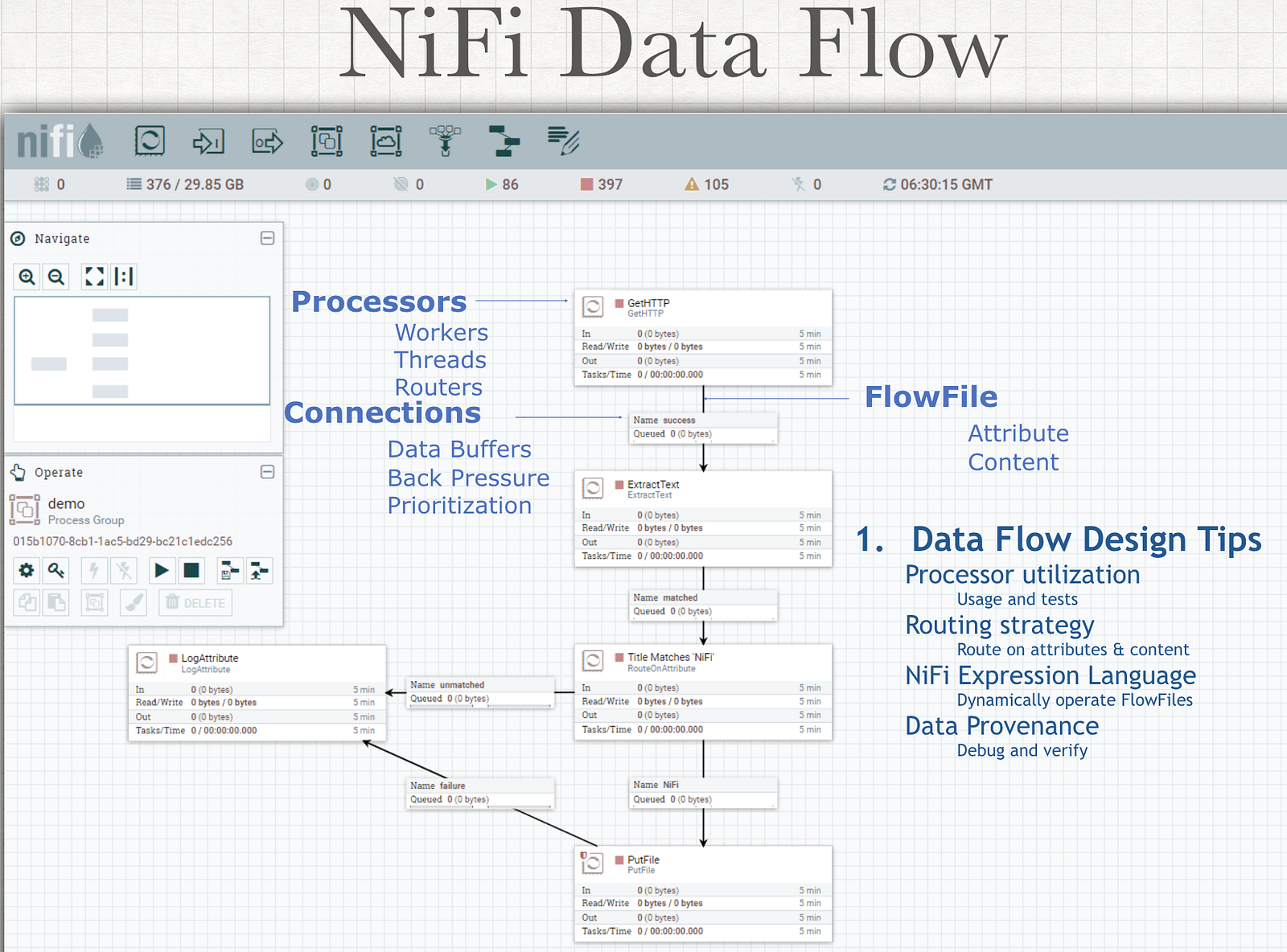Select the success connection label
This screenshot has height=952, width=1287.
pyautogui.click(x=703, y=427)
